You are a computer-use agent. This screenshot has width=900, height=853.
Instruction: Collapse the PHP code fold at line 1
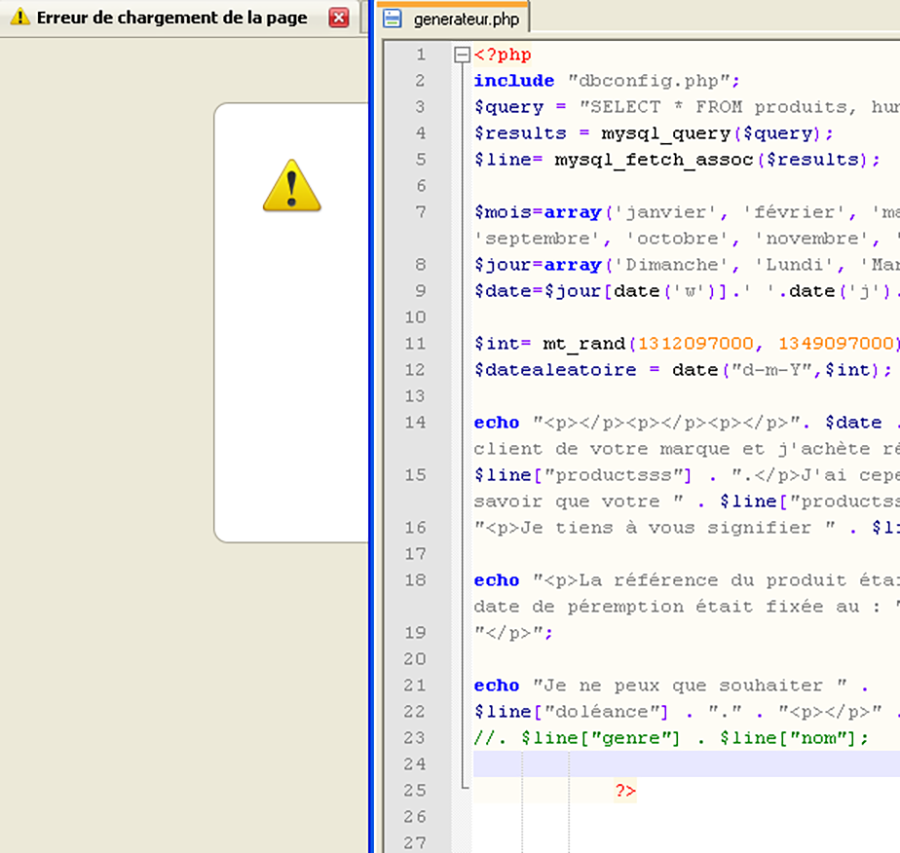(461, 55)
